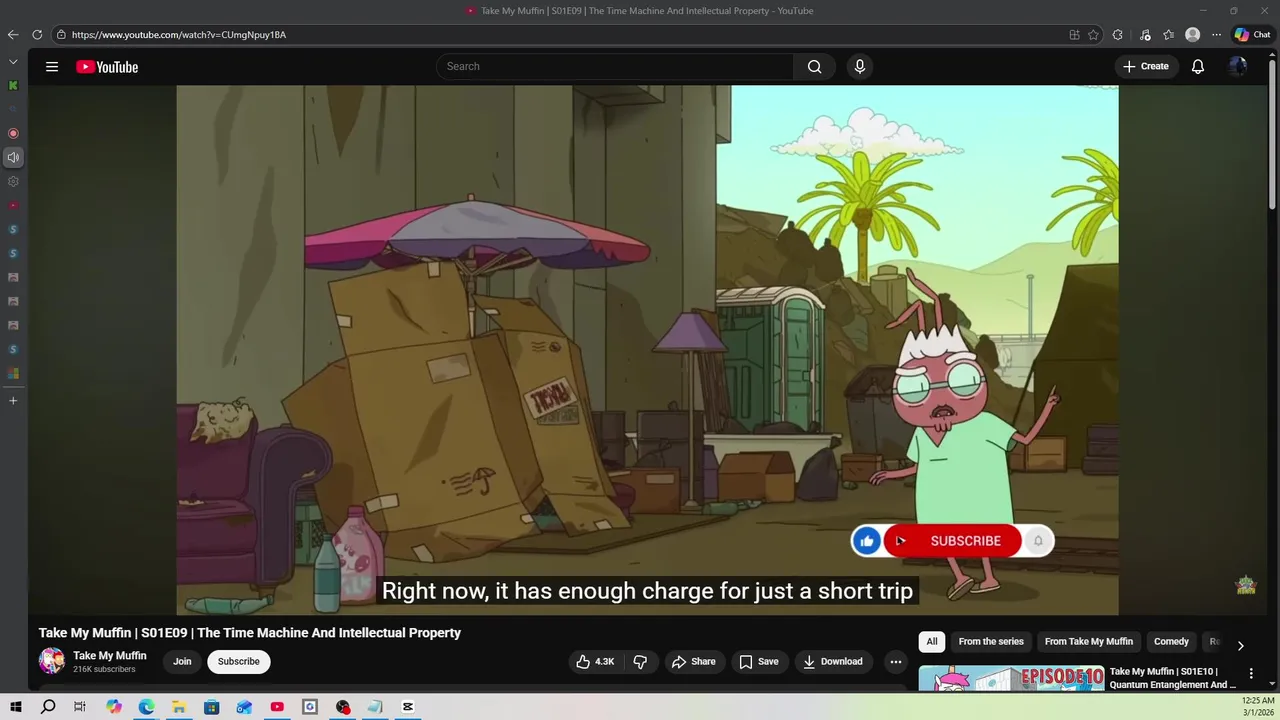The height and width of the screenshot is (720, 1280).
Task: Open the YouTube account avatar menu
Action: [x=1238, y=67]
